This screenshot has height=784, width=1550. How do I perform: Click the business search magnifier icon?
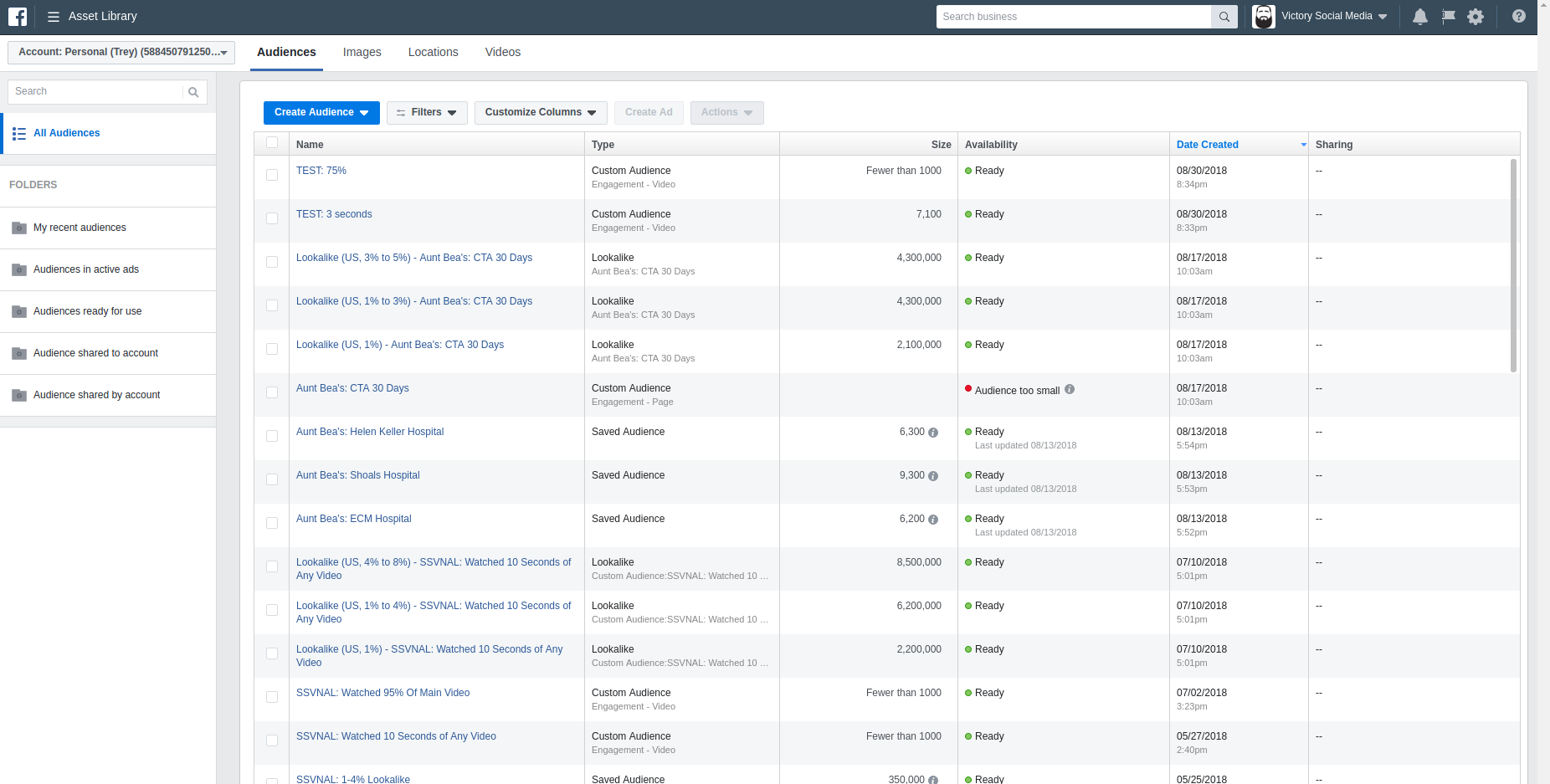coord(1224,16)
